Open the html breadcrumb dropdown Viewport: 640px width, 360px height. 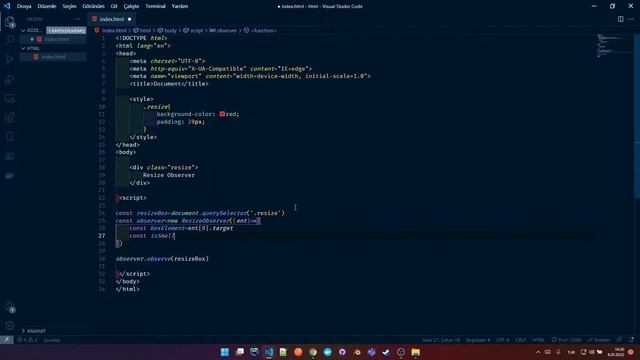(142, 31)
